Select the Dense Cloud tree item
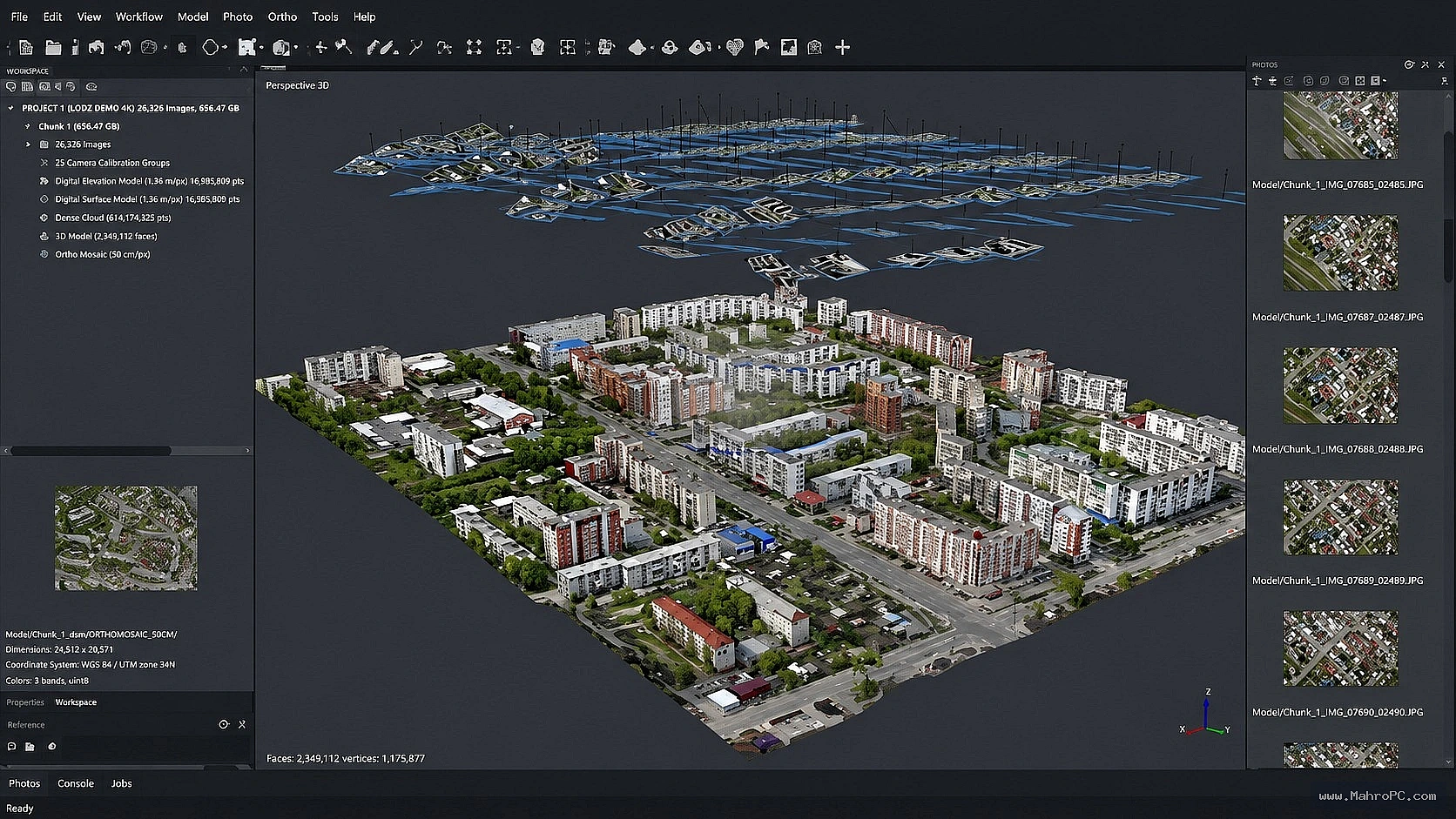 click(x=105, y=218)
